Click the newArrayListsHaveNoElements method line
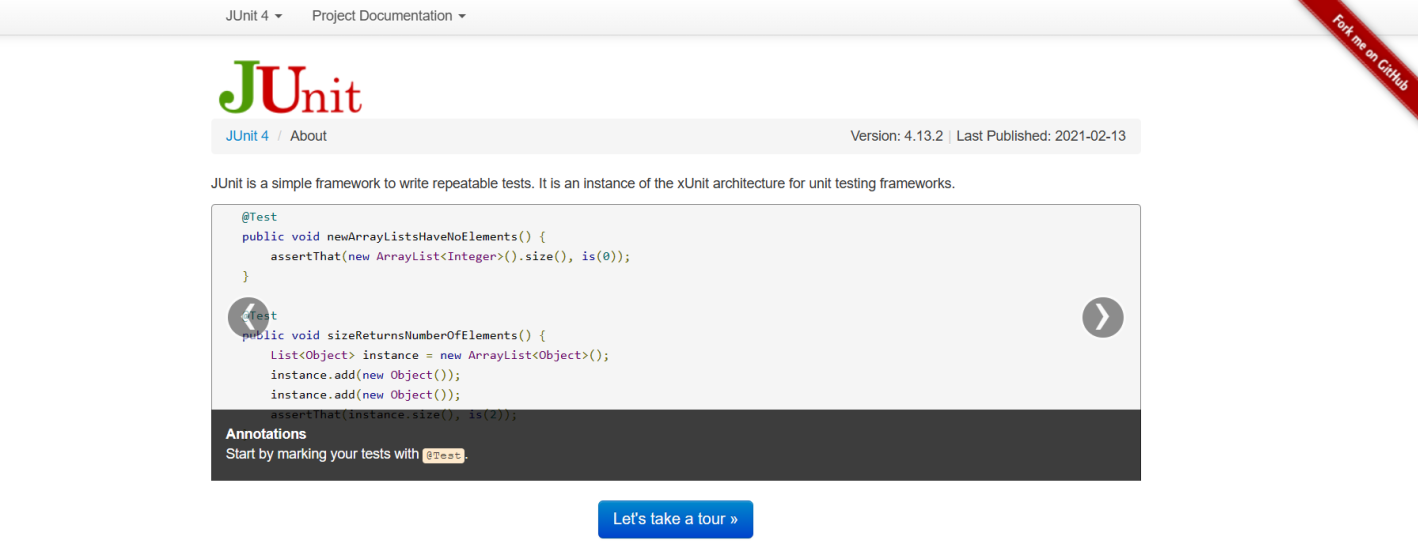 [x=395, y=236]
